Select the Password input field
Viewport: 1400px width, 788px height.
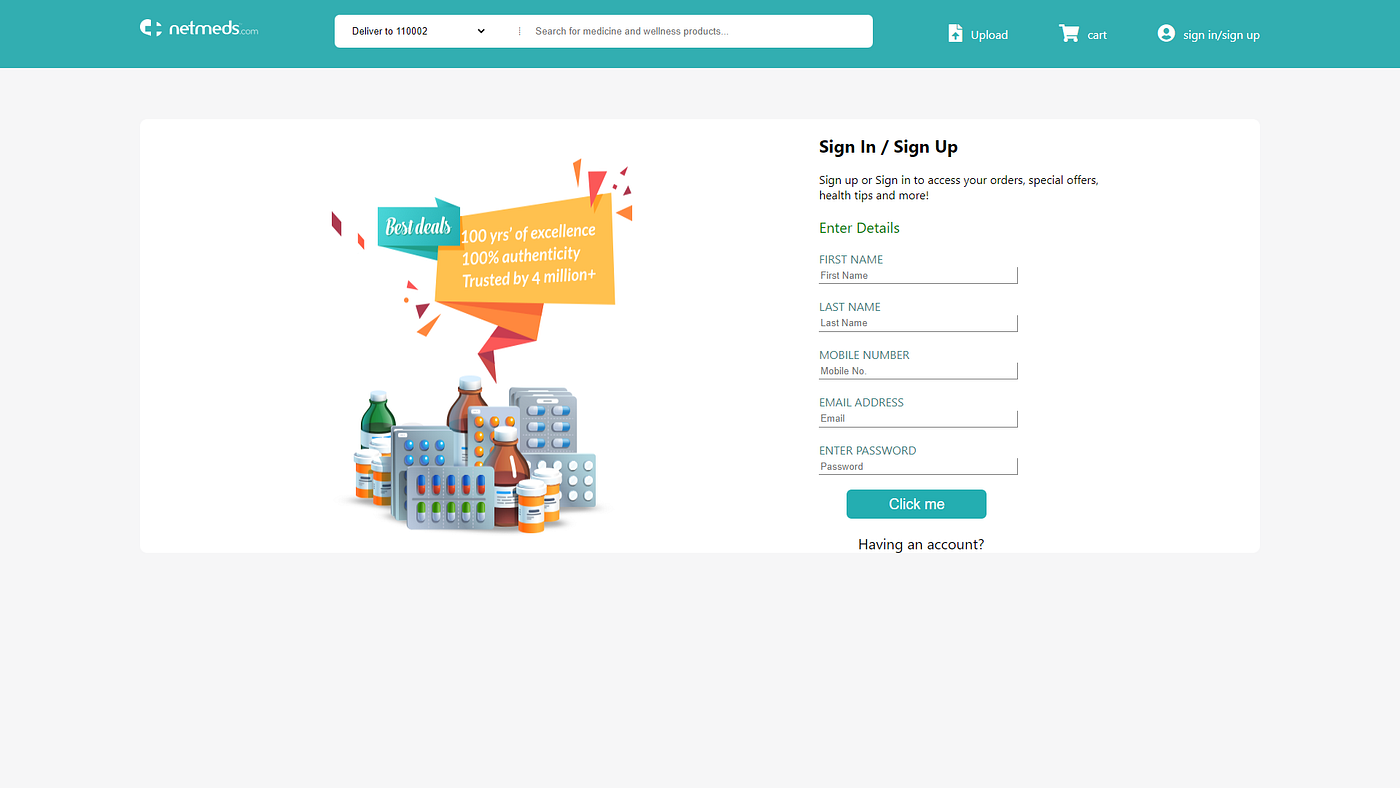pyautogui.click(x=918, y=466)
